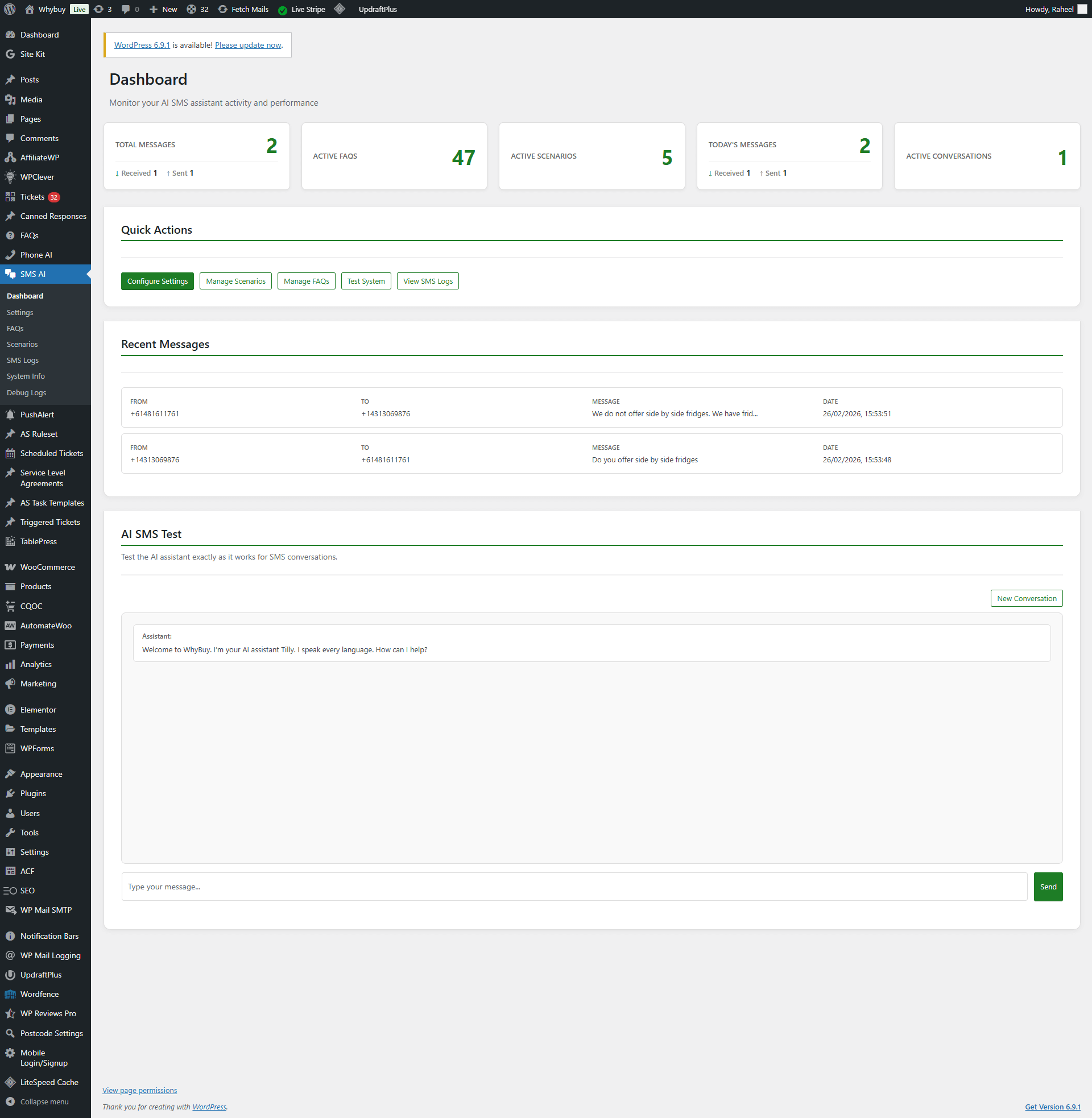Click the WooCommerce sidebar icon
Screen dimensions: 1092x1118
click(10, 567)
